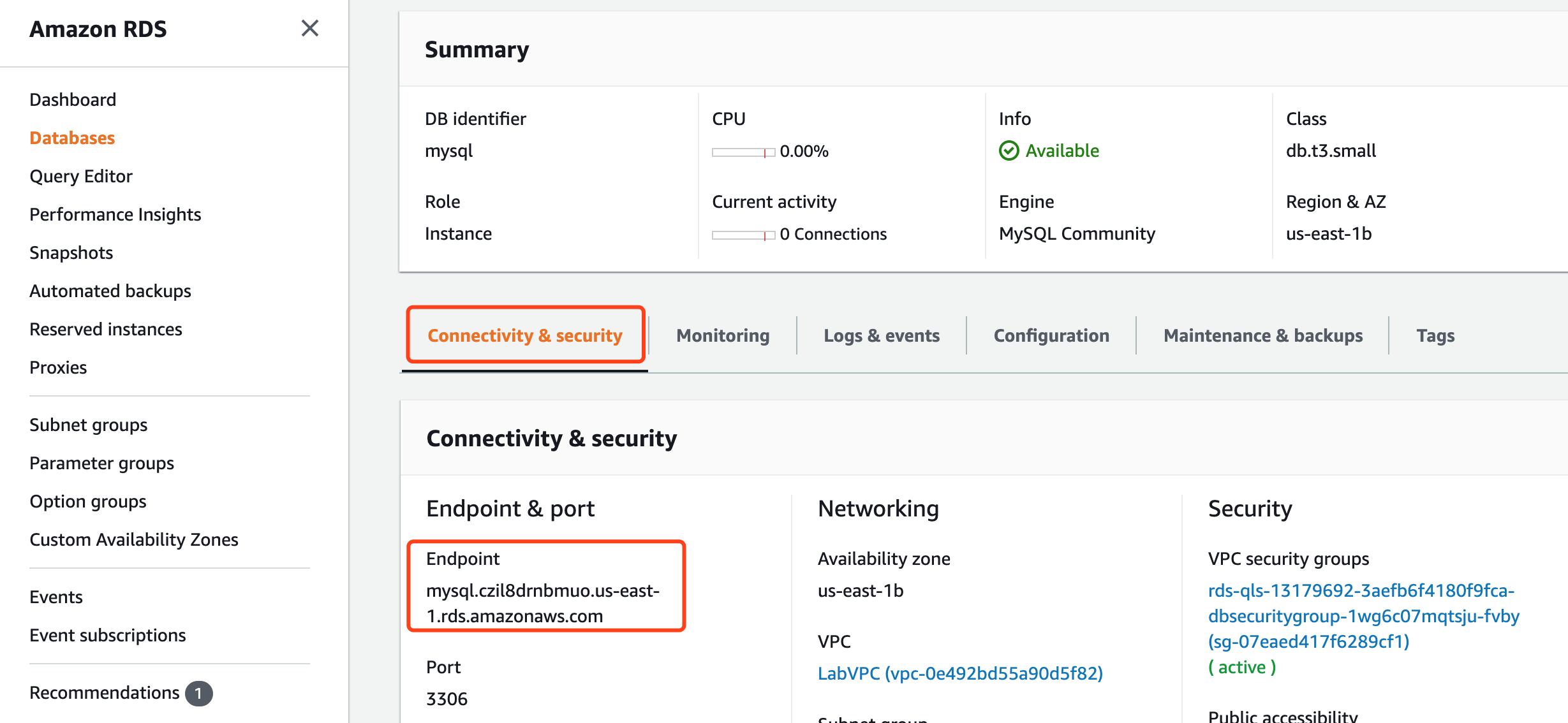Go to Parameter groups page
The height and width of the screenshot is (723, 1568).
coord(102,463)
